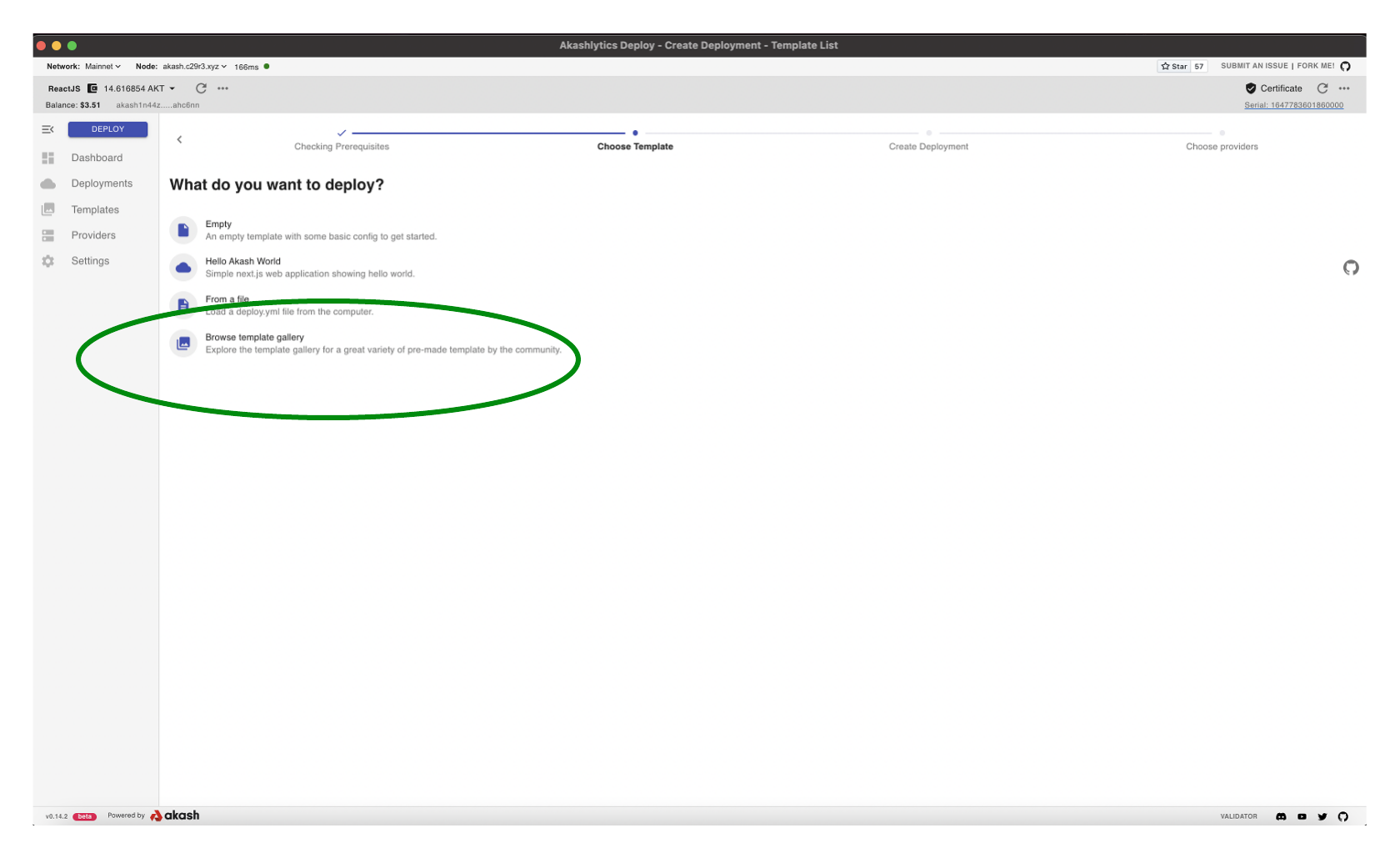Viewport: 1400px width, 858px height.
Task: Collapse the sidebar menu icon
Action: tap(47, 129)
